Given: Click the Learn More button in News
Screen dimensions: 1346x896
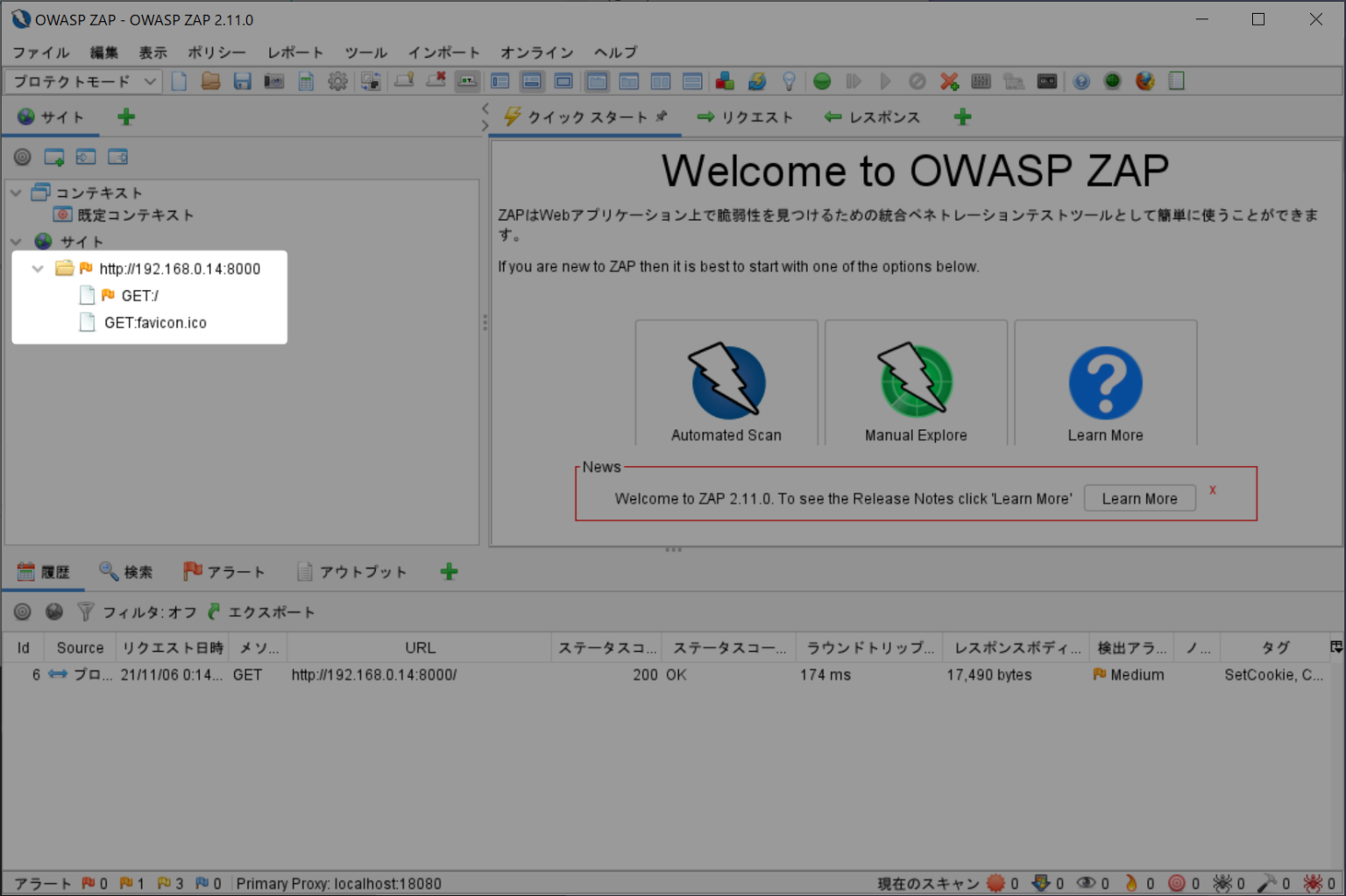Looking at the screenshot, I should click(1138, 497).
